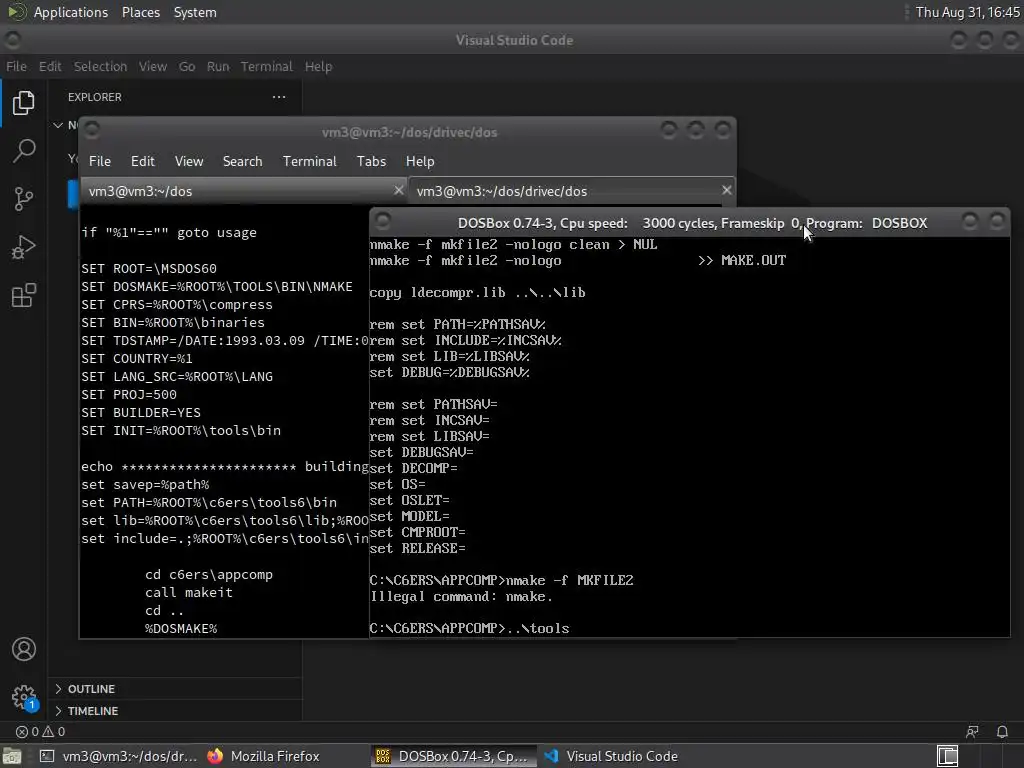Open VS Code Edit menu

(50, 66)
